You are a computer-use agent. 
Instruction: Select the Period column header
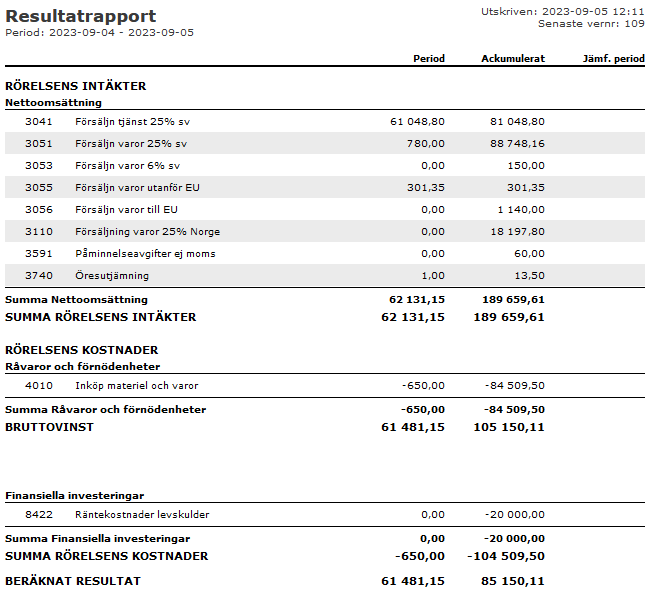[x=429, y=59]
